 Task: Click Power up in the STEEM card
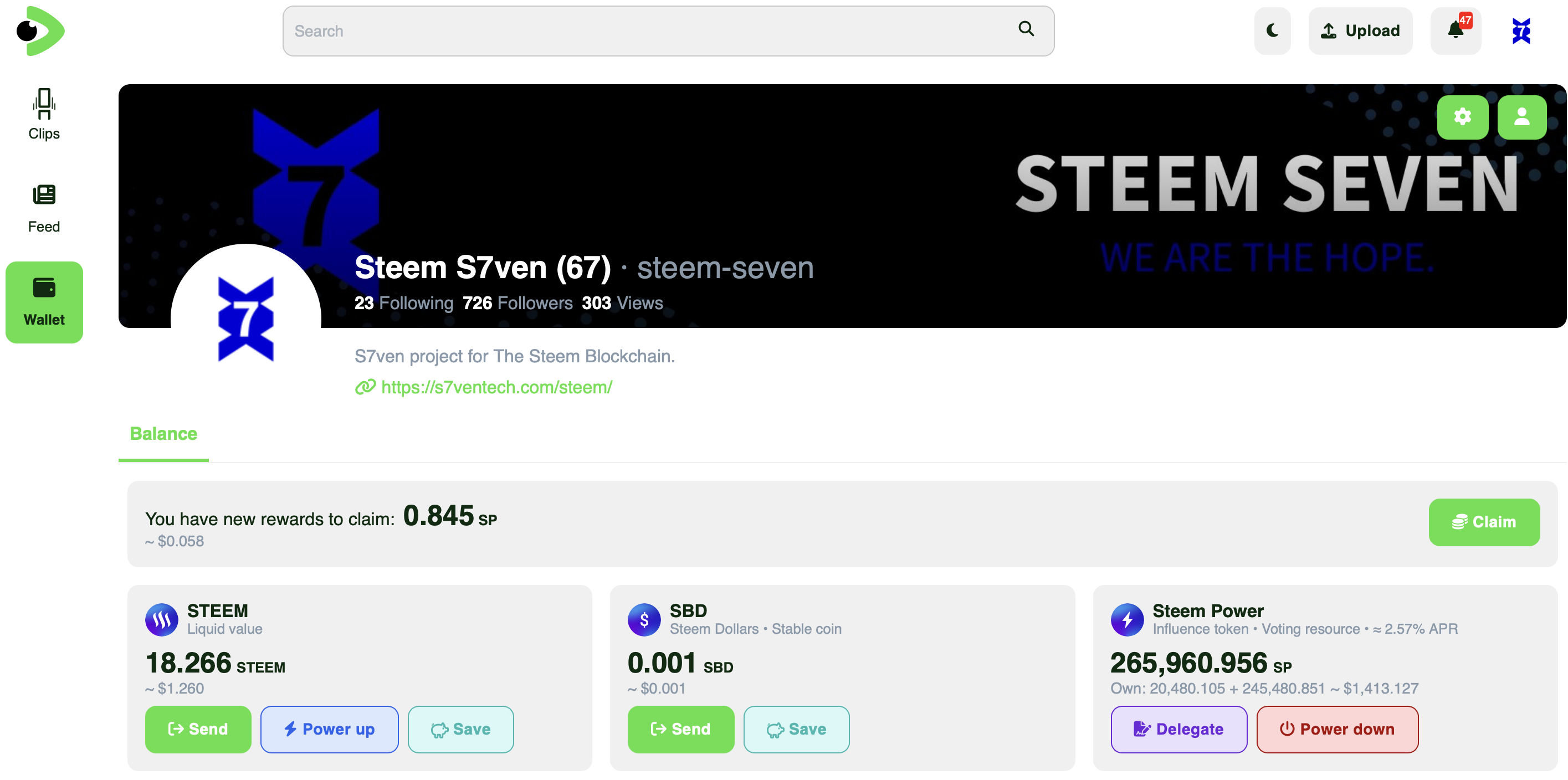pyautogui.click(x=329, y=729)
